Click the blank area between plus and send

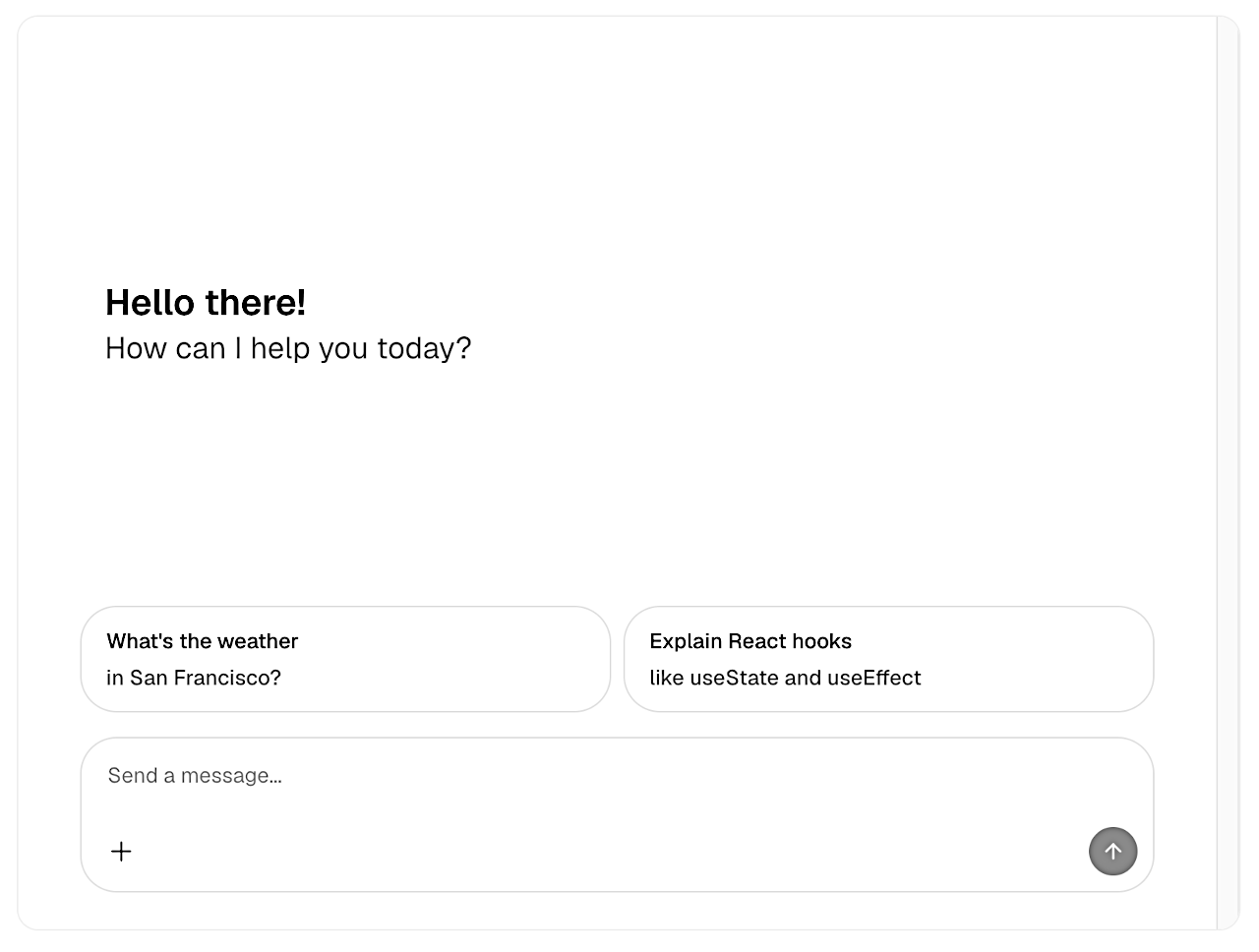click(x=610, y=852)
